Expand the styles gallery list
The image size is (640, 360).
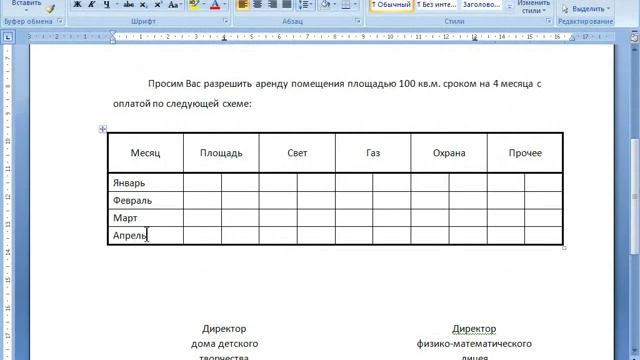[509, 7]
